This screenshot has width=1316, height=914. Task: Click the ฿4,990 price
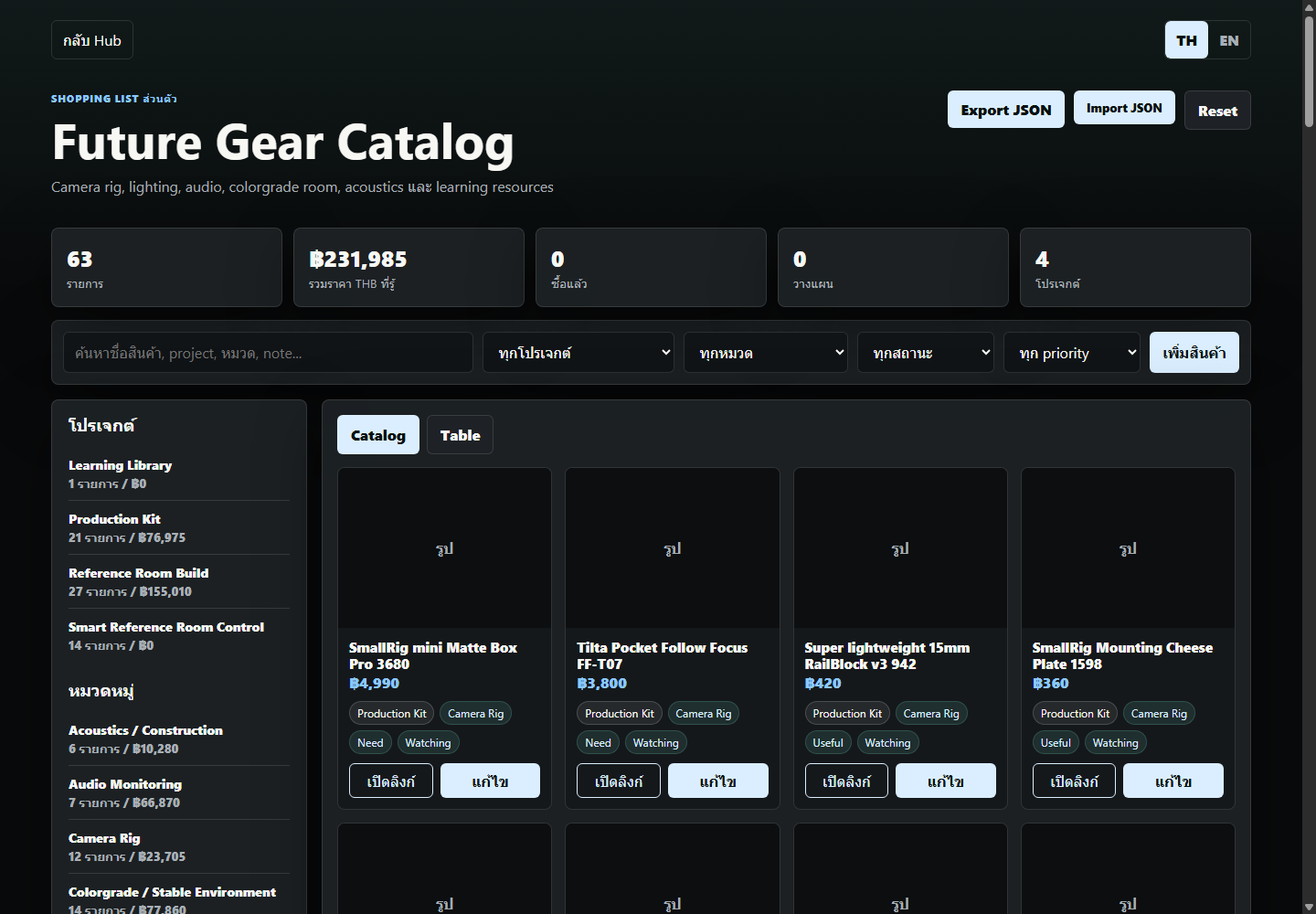pos(374,684)
